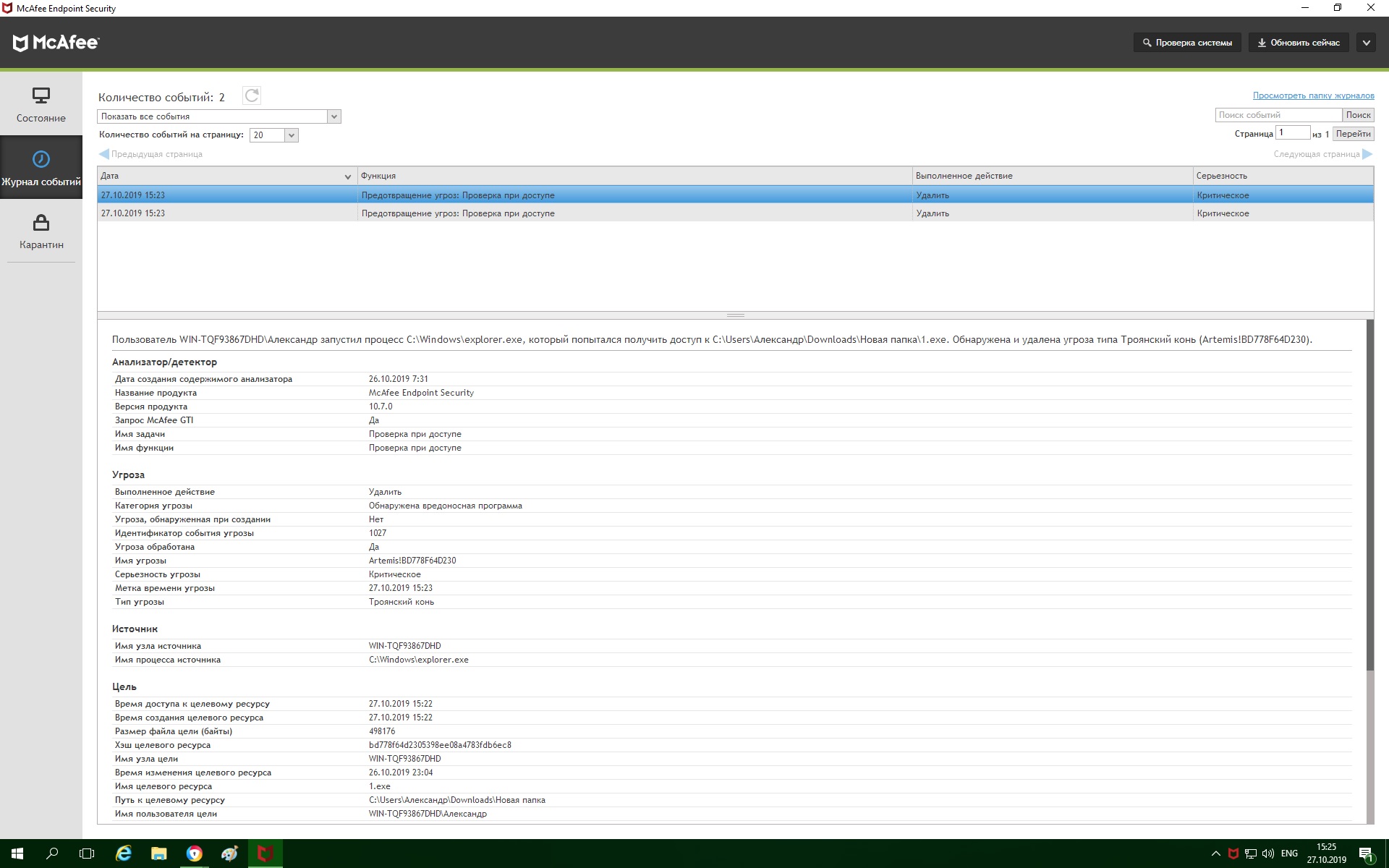Viewport: 1389px width, 868px height.
Task: Click in the Поиск событий search field
Action: coord(1278,115)
